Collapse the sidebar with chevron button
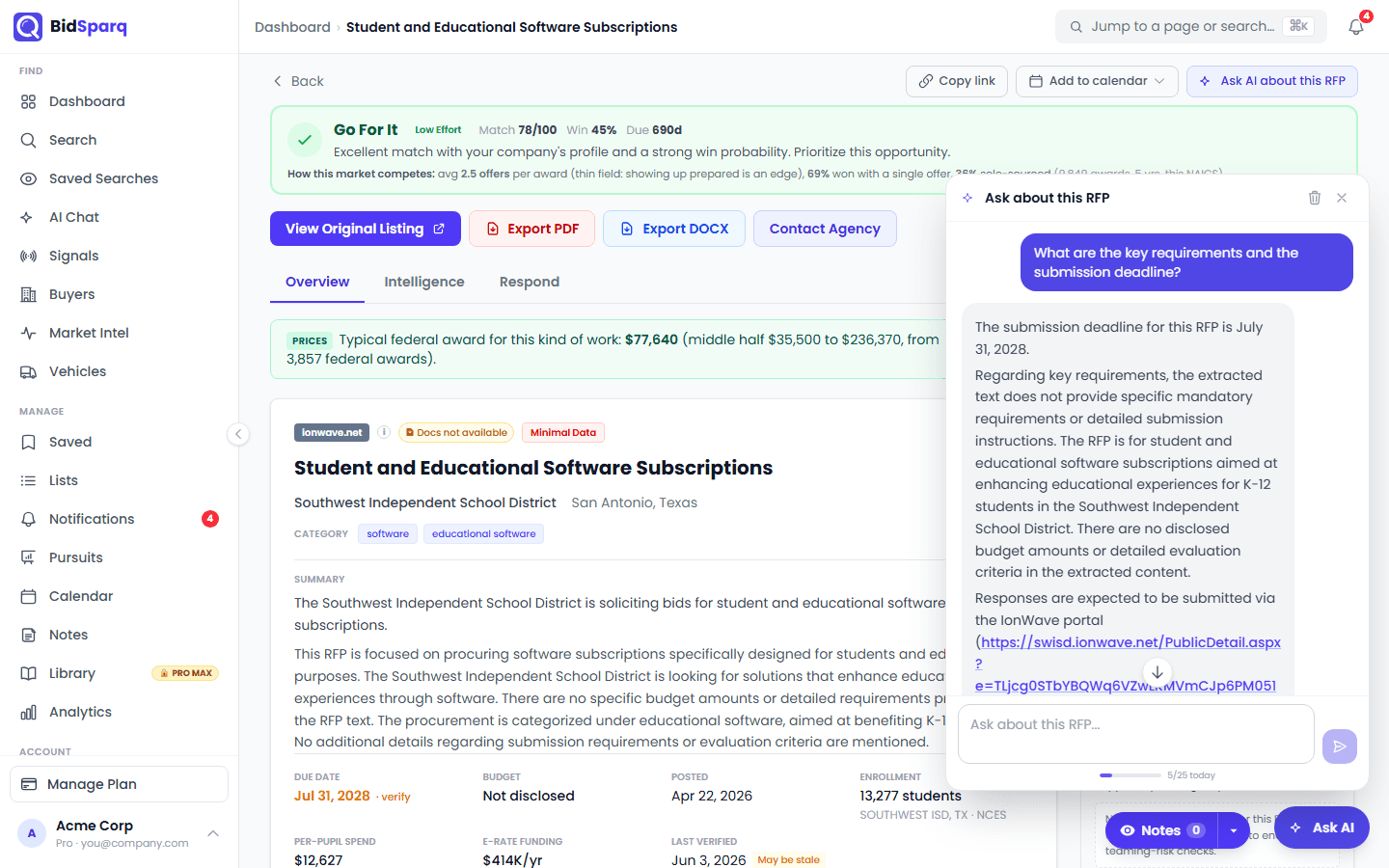1389x868 pixels. tap(238, 434)
